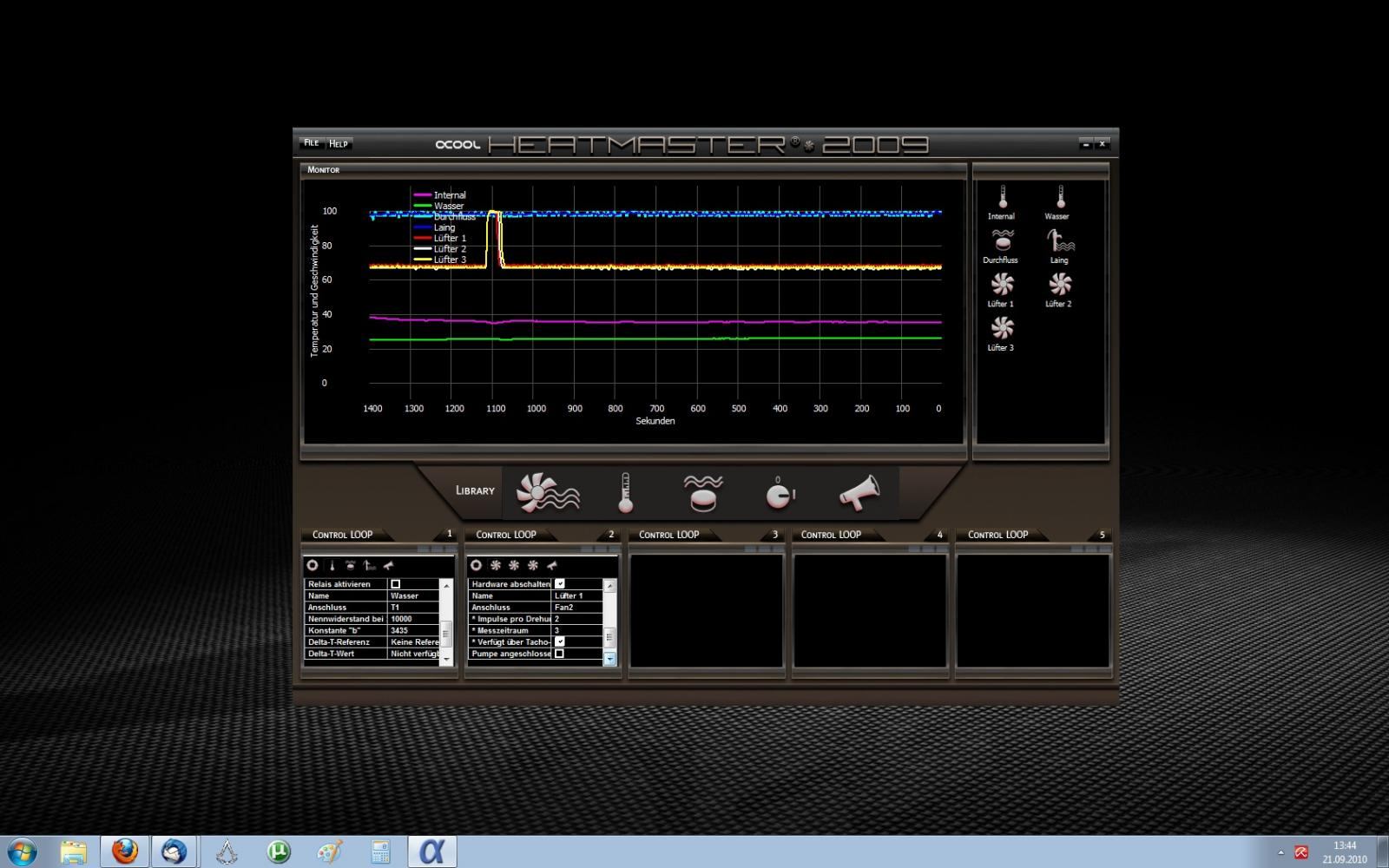Open the Anschluss Fan2 value field

click(577, 608)
